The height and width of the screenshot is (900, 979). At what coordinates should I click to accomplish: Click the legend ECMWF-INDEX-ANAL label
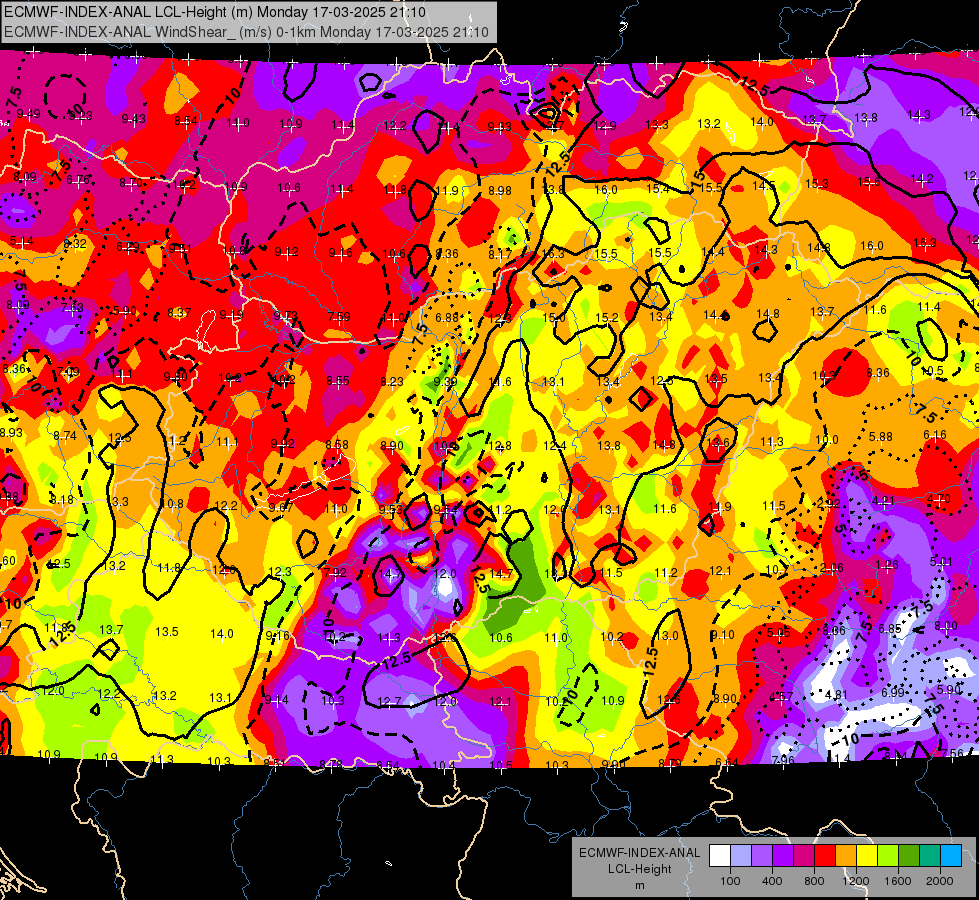639,853
